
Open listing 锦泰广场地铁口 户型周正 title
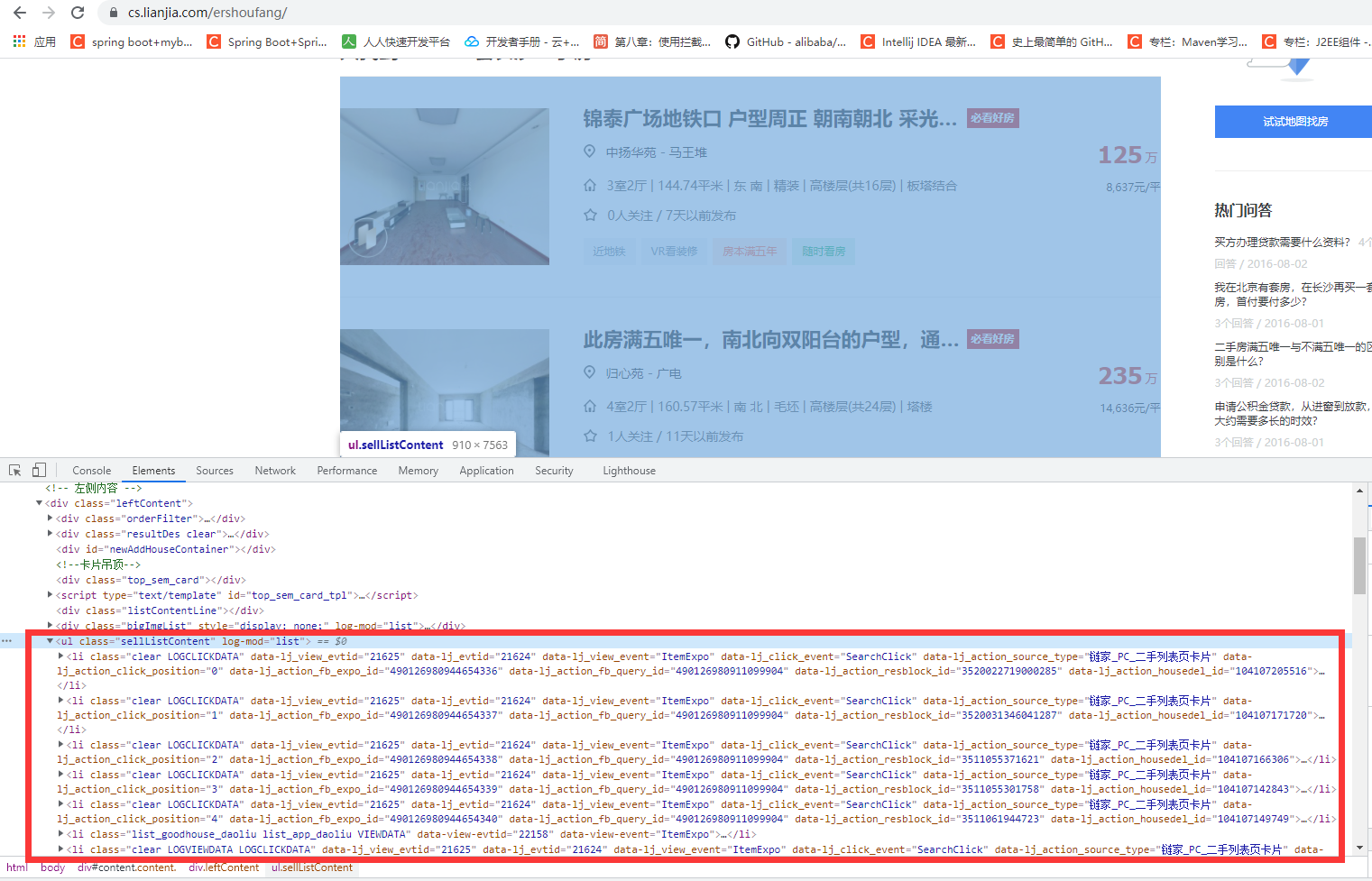[x=769, y=119]
